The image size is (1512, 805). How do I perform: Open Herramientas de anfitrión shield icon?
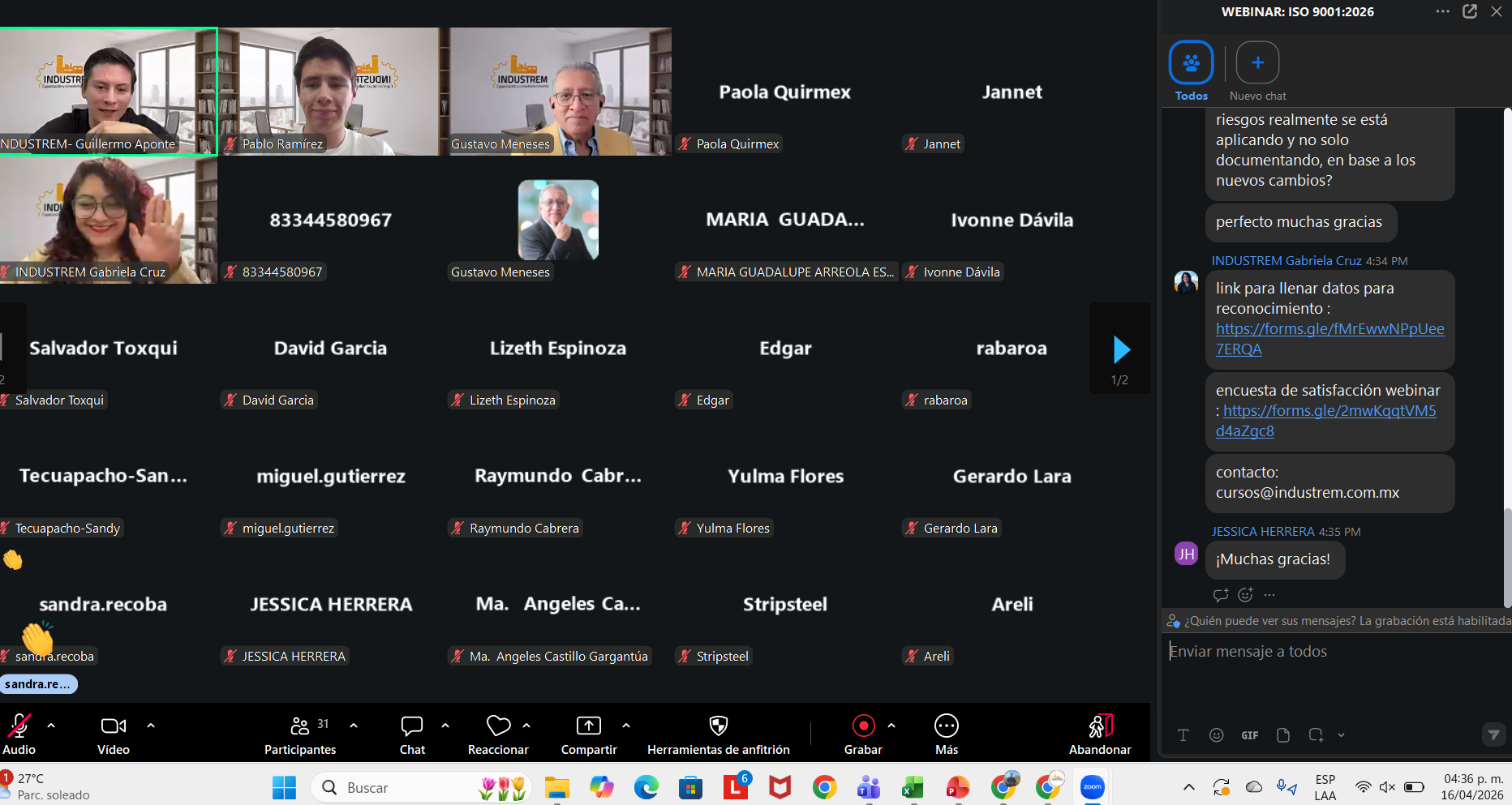pyautogui.click(x=719, y=726)
